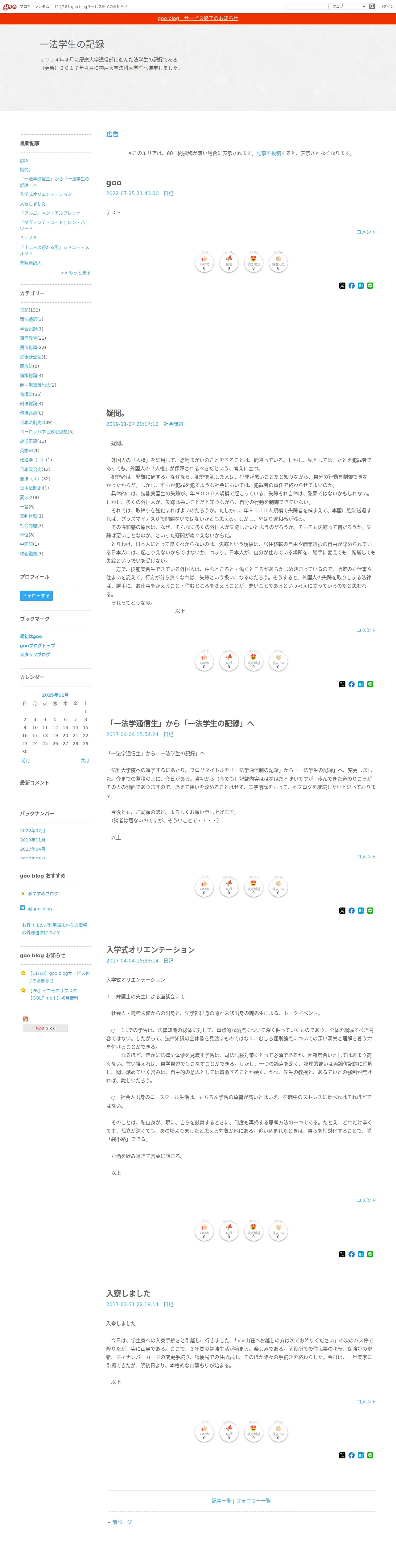Go to 前ページ at the bottom
Screen dimensions: 396x1568
coord(122,1522)
